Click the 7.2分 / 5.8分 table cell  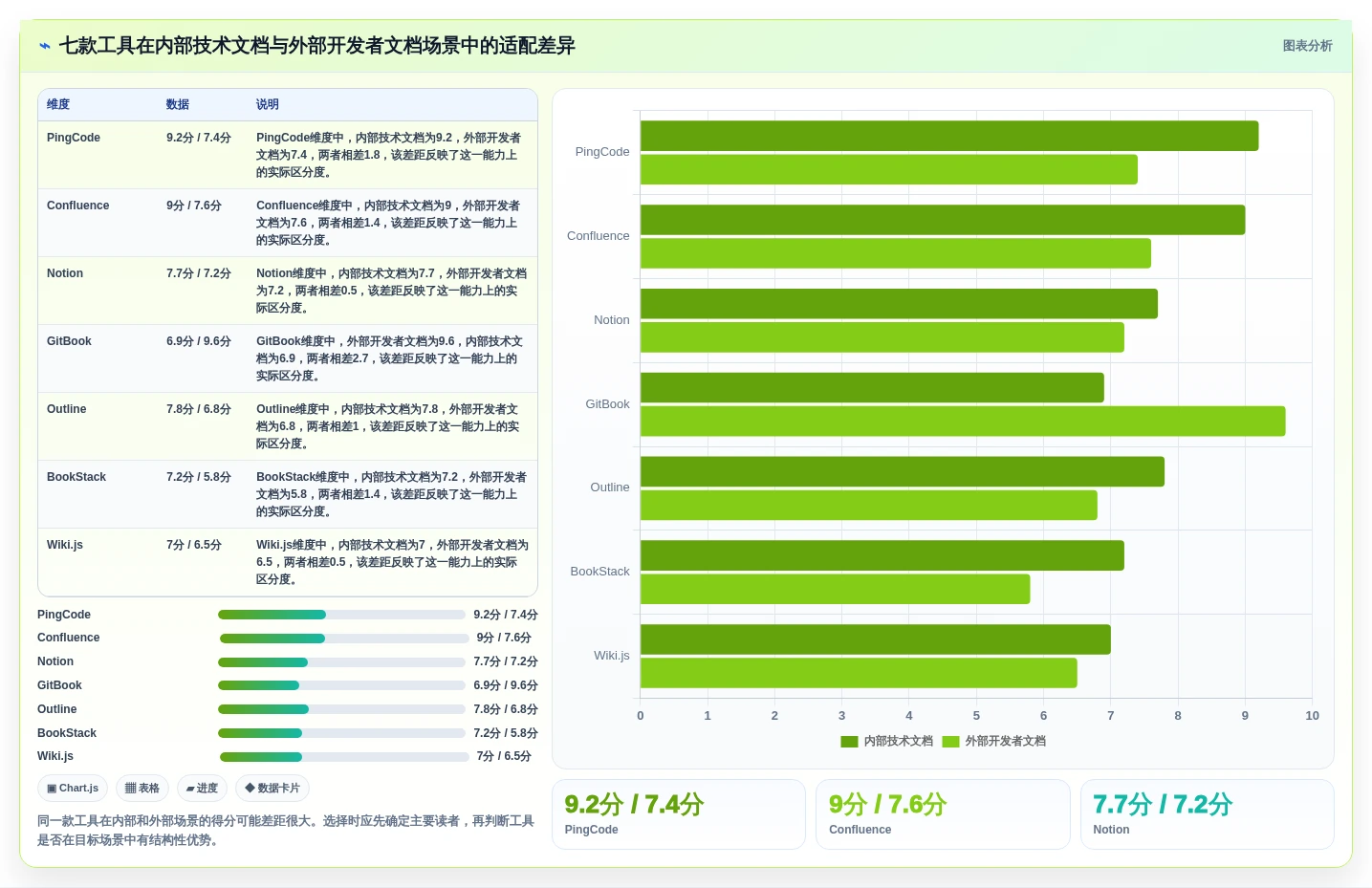point(199,477)
